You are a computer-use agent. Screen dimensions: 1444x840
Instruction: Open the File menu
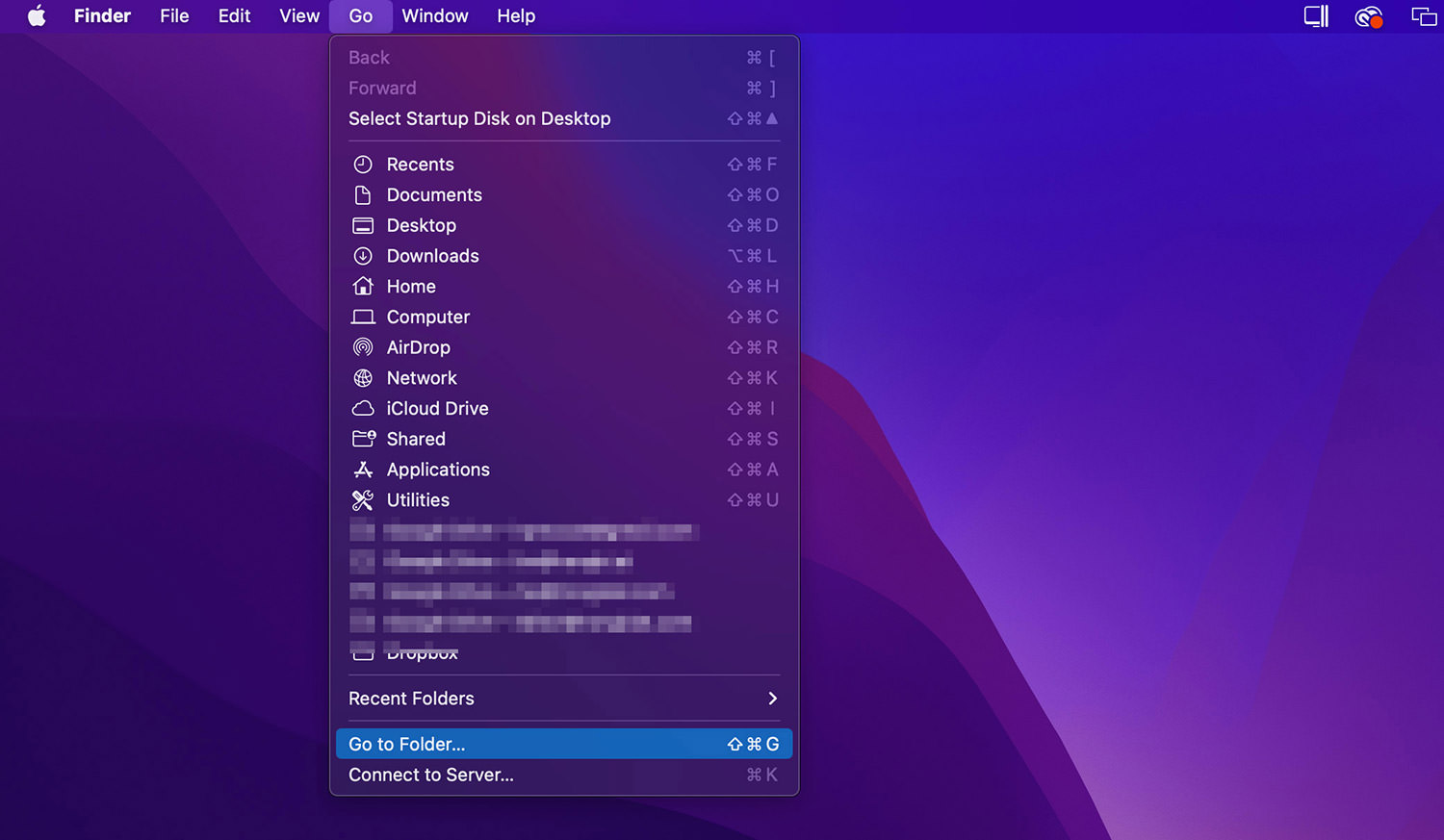(174, 15)
